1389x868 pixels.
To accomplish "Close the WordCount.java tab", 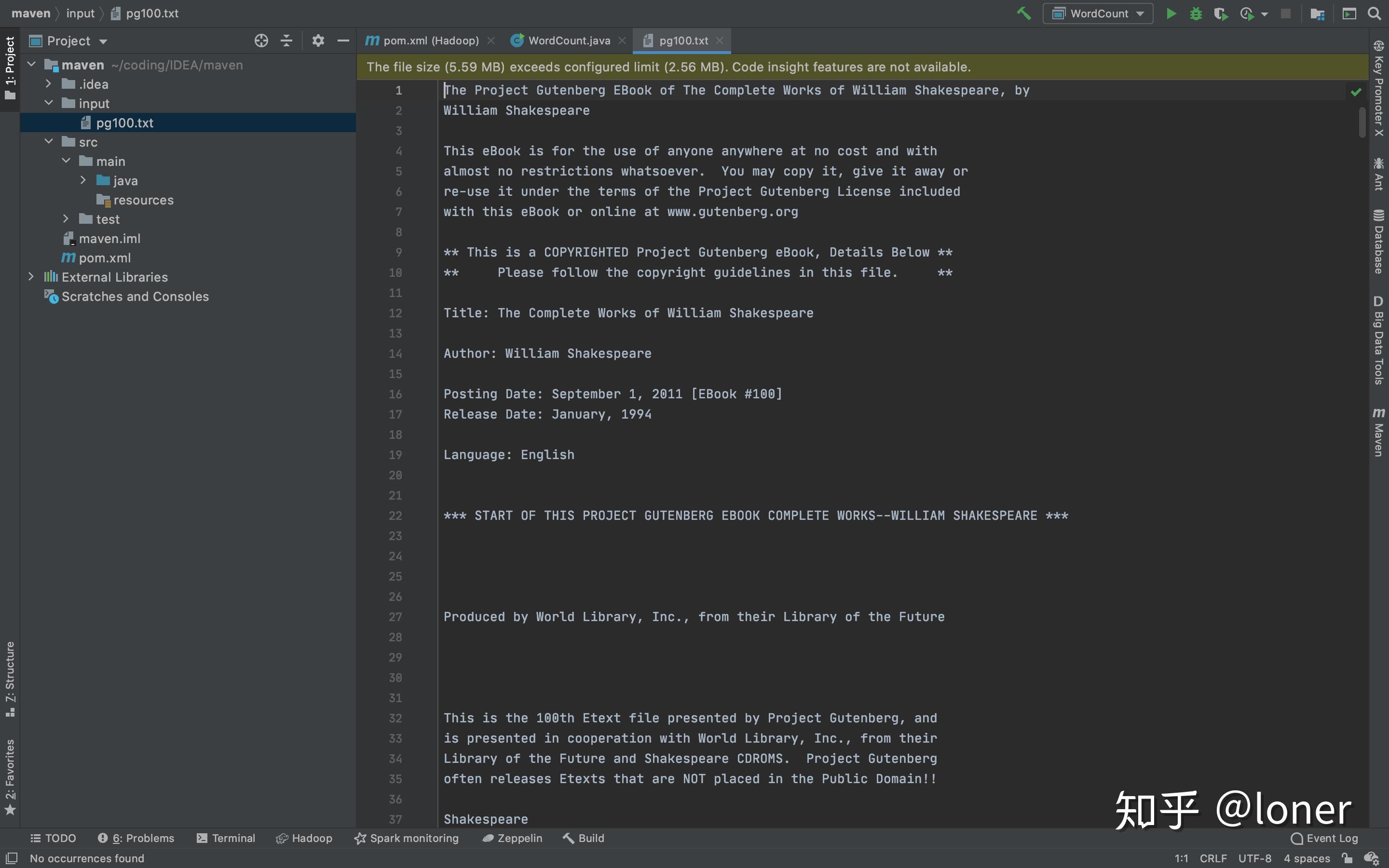I will (622, 41).
